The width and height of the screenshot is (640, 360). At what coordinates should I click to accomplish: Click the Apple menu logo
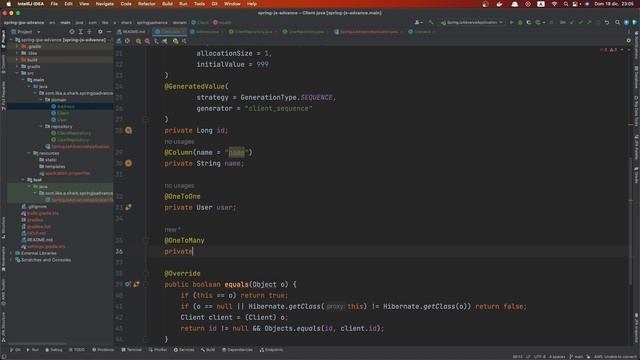9,4
